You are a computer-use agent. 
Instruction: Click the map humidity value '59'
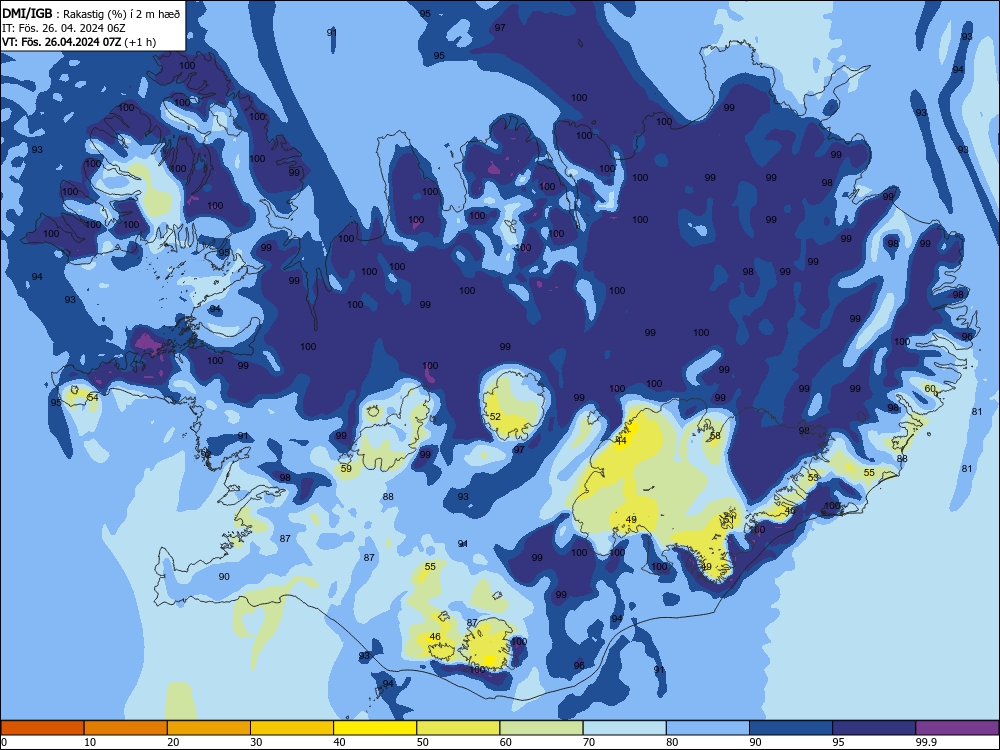(x=346, y=468)
